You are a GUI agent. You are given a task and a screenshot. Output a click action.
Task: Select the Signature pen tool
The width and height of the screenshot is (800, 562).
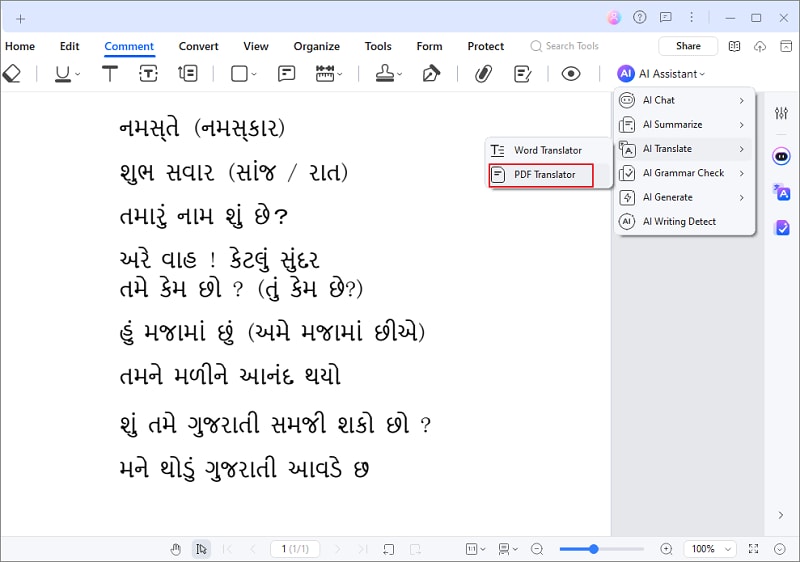point(431,74)
